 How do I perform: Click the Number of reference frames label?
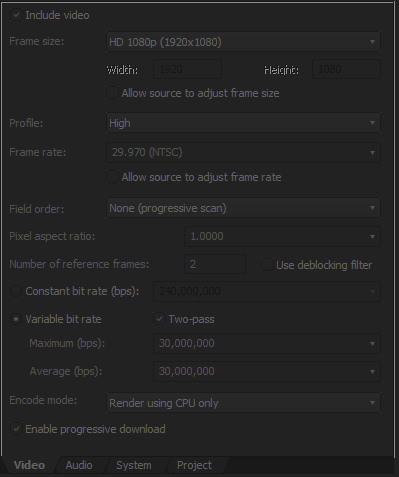click(x=79, y=264)
